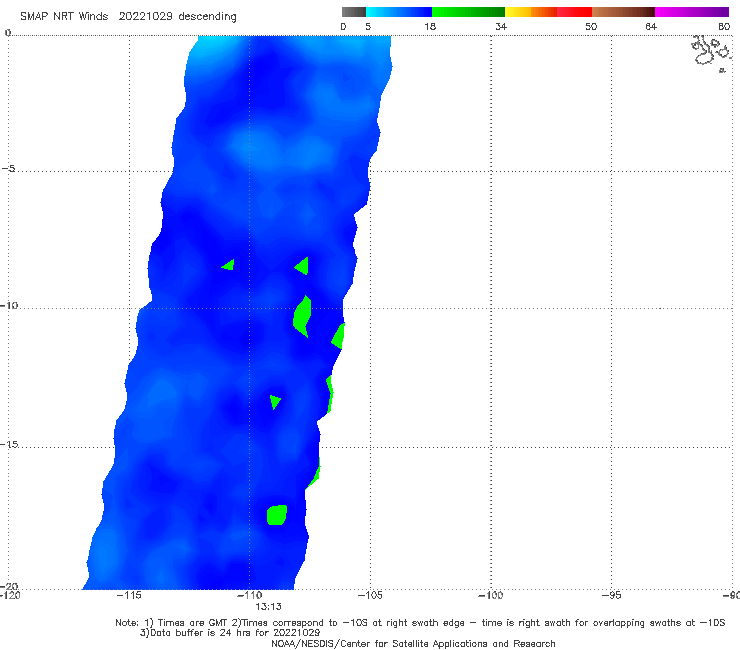740x650 pixels.
Task: Click the 'Data buffer is 24 hrs' note
Action: [x=230, y=633]
